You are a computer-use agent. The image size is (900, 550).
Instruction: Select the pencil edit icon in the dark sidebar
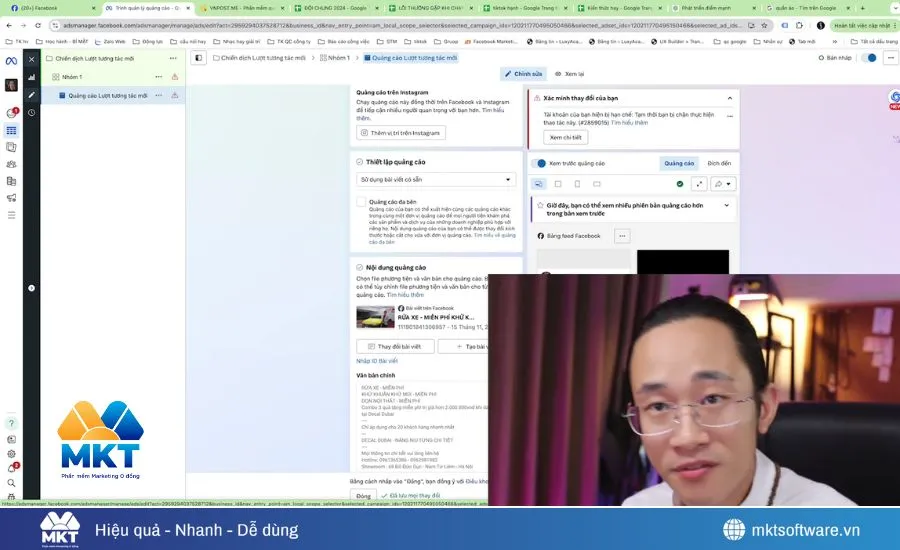(x=32, y=95)
